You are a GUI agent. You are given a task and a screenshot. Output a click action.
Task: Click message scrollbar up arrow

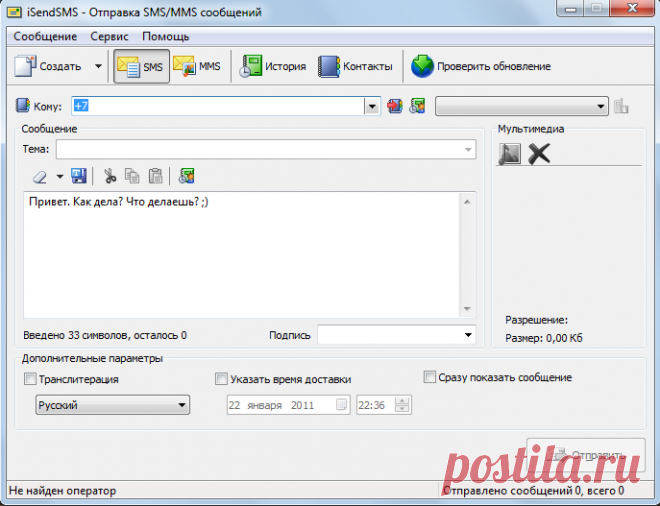point(467,202)
